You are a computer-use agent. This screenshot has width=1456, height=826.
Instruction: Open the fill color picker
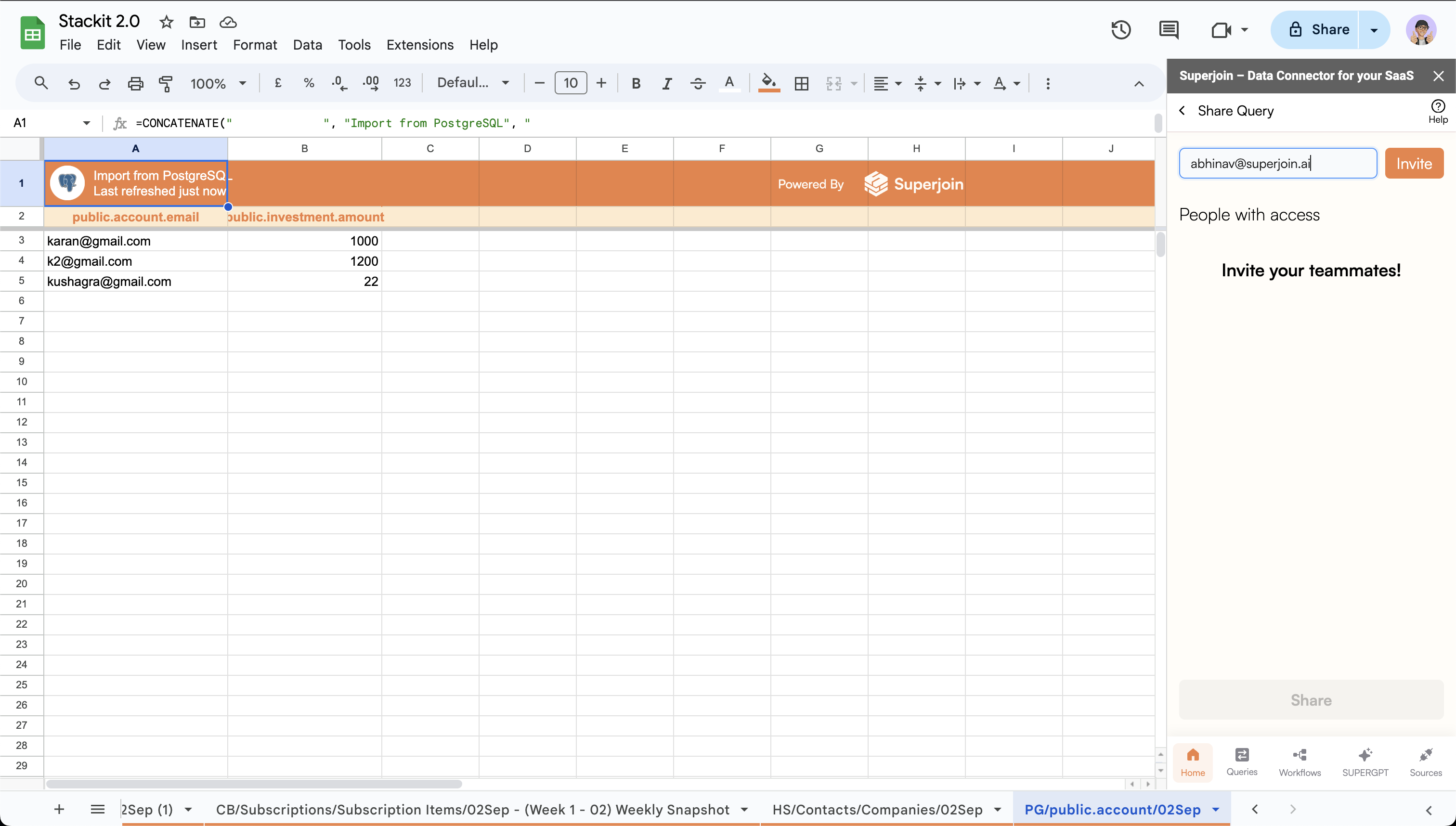coord(768,83)
